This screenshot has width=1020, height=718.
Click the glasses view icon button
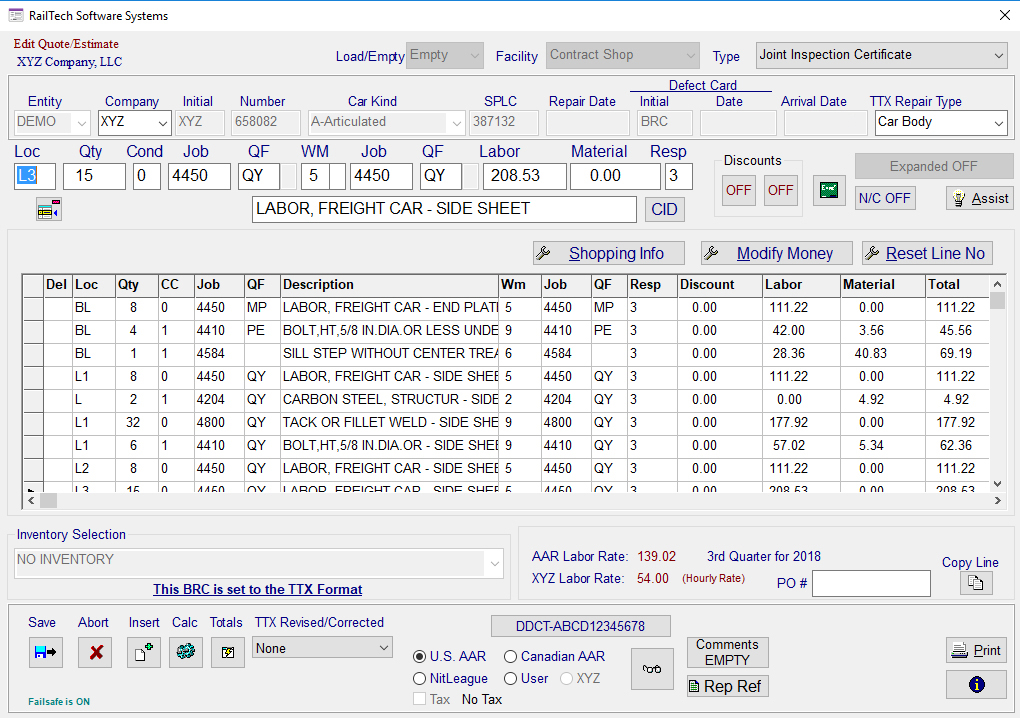(652, 669)
